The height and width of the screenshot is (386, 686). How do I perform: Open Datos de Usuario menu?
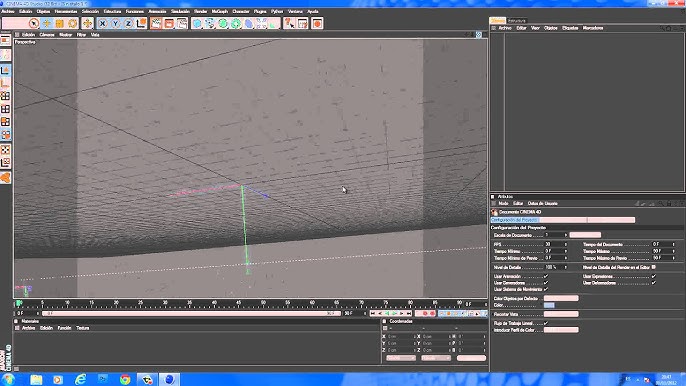[542, 204]
